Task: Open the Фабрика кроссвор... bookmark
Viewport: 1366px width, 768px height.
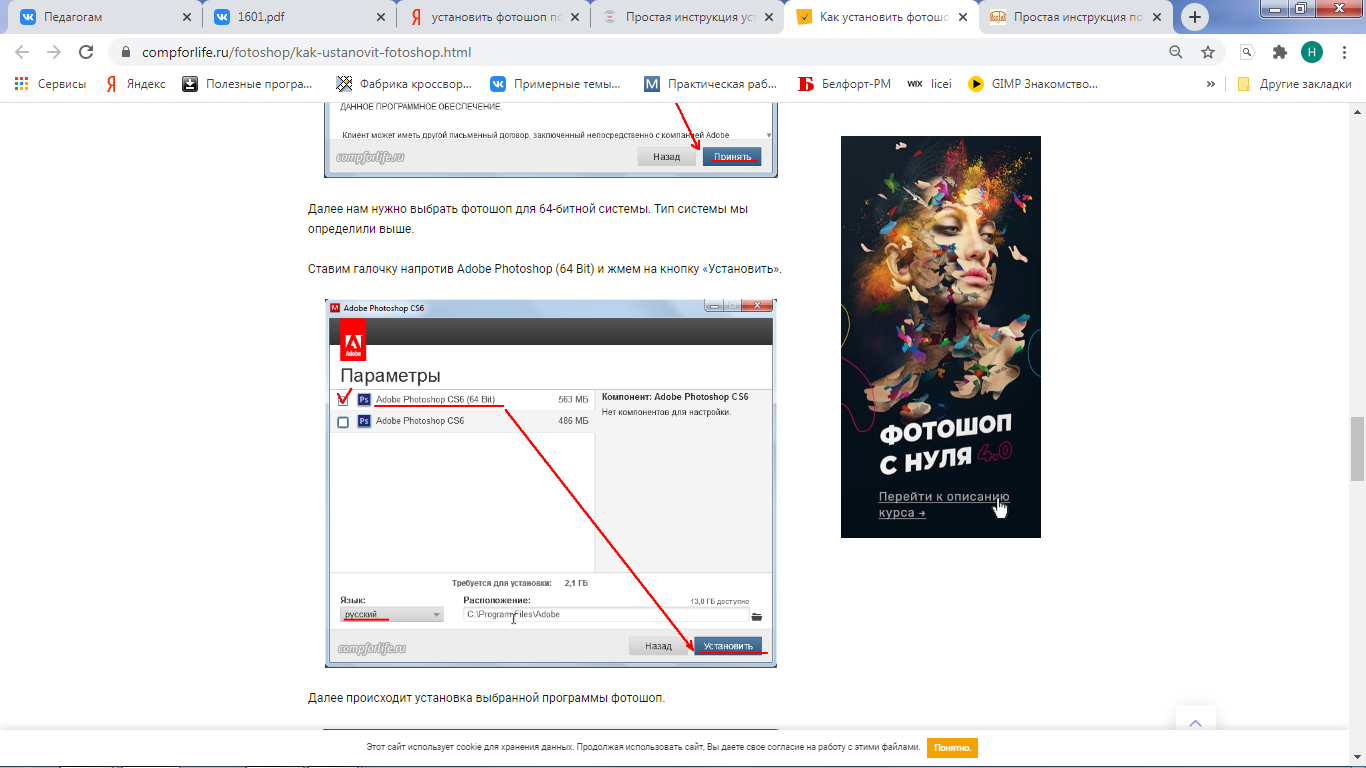Action: click(x=404, y=84)
